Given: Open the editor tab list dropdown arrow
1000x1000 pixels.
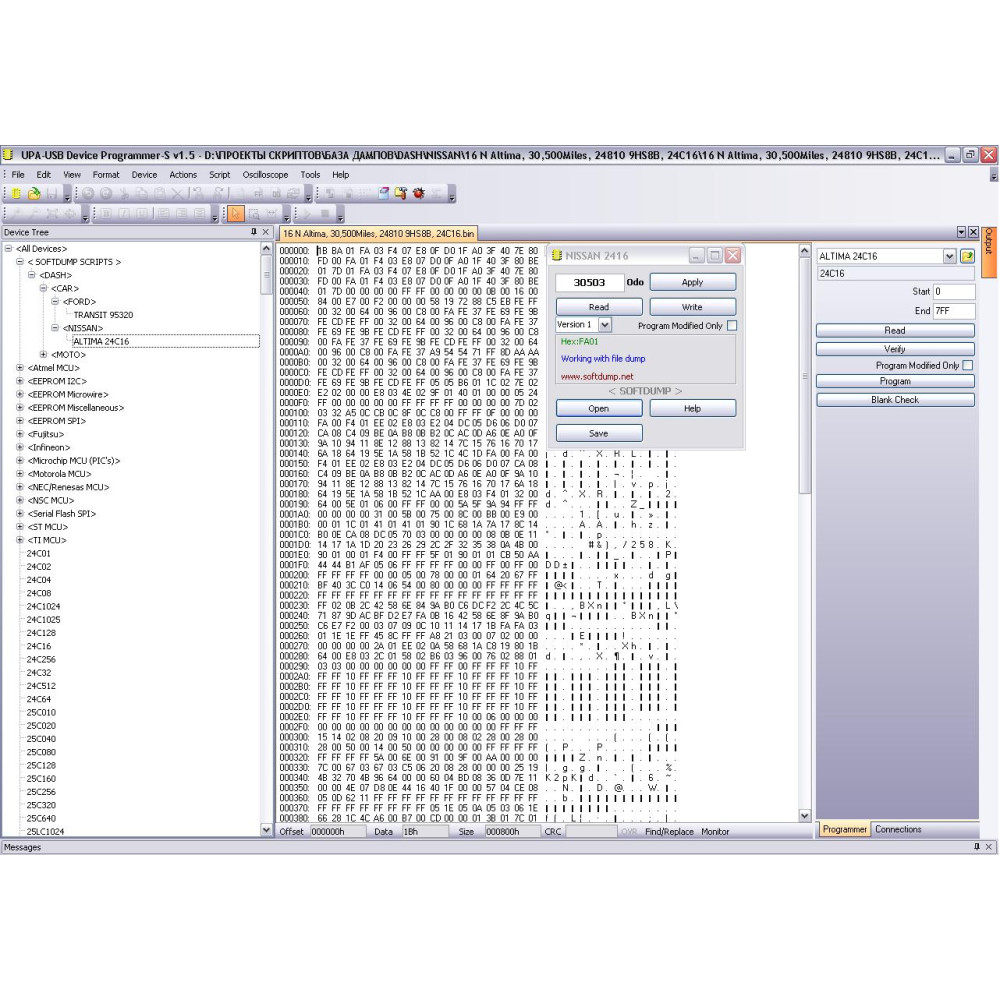Looking at the screenshot, I should click(962, 232).
